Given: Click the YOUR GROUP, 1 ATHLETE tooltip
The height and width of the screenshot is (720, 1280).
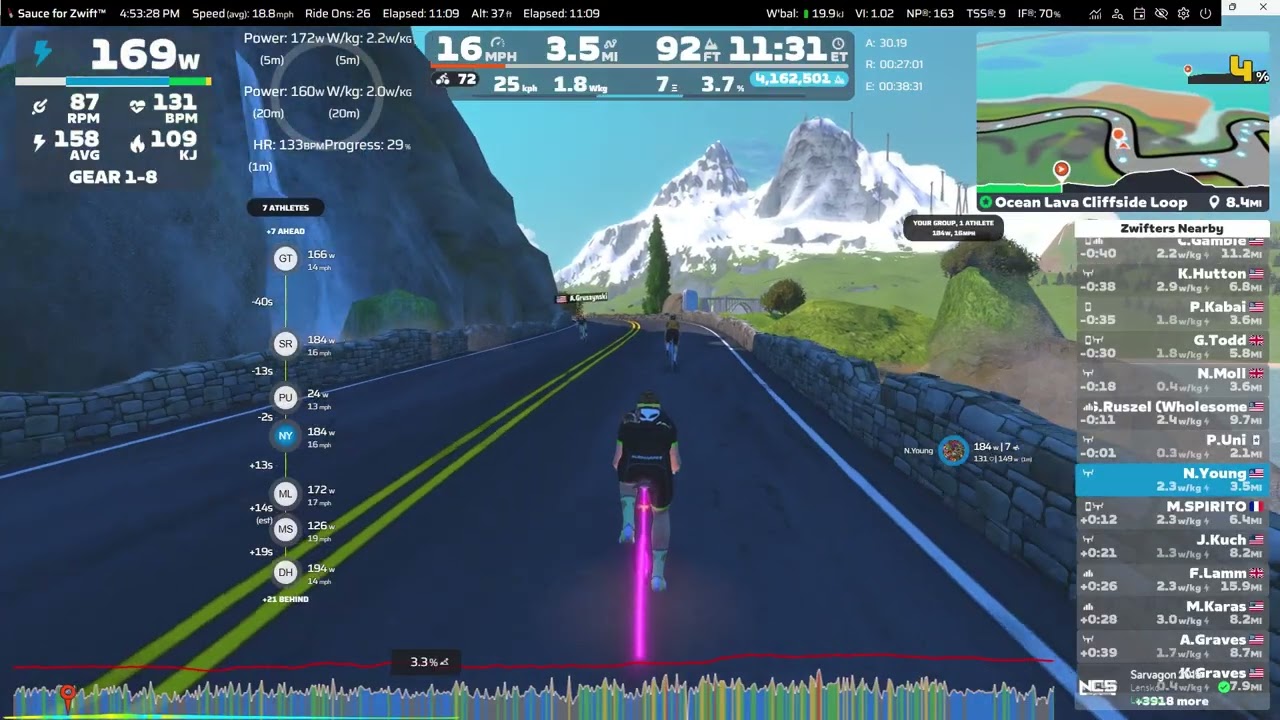Looking at the screenshot, I should 953,227.
